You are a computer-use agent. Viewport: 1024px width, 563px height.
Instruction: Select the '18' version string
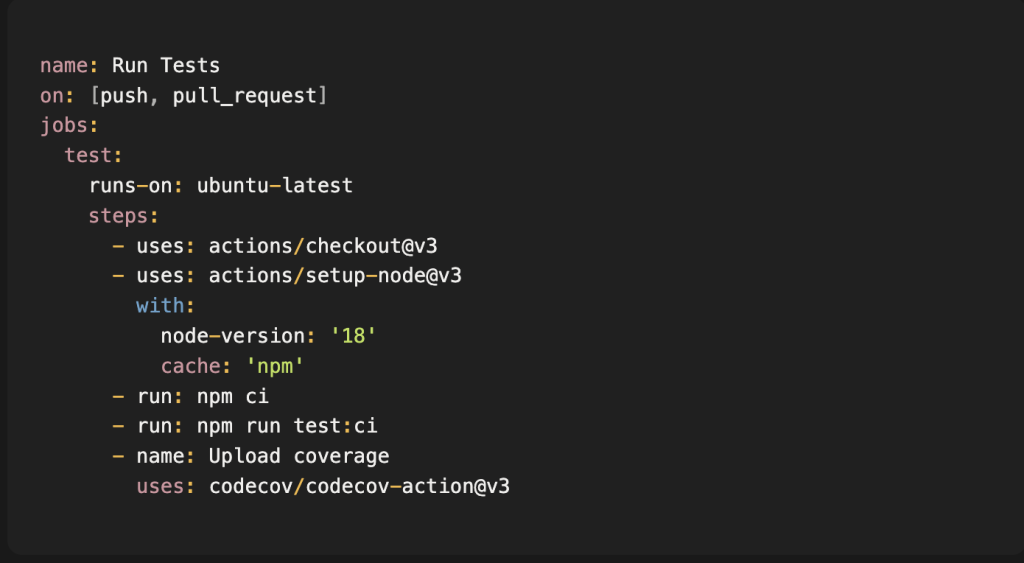coord(354,336)
